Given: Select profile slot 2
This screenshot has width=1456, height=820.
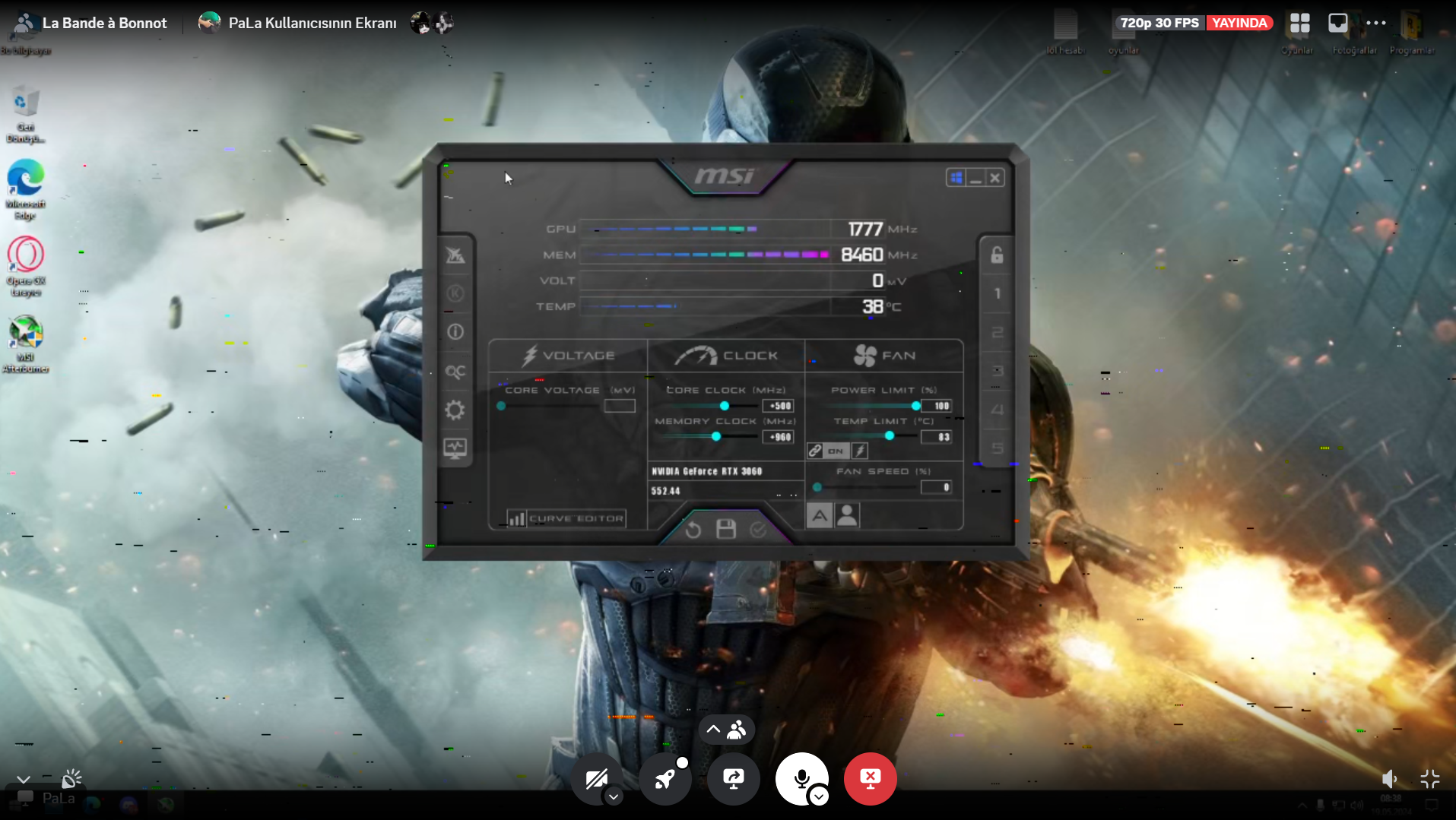Looking at the screenshot, I should pos(997,332).
